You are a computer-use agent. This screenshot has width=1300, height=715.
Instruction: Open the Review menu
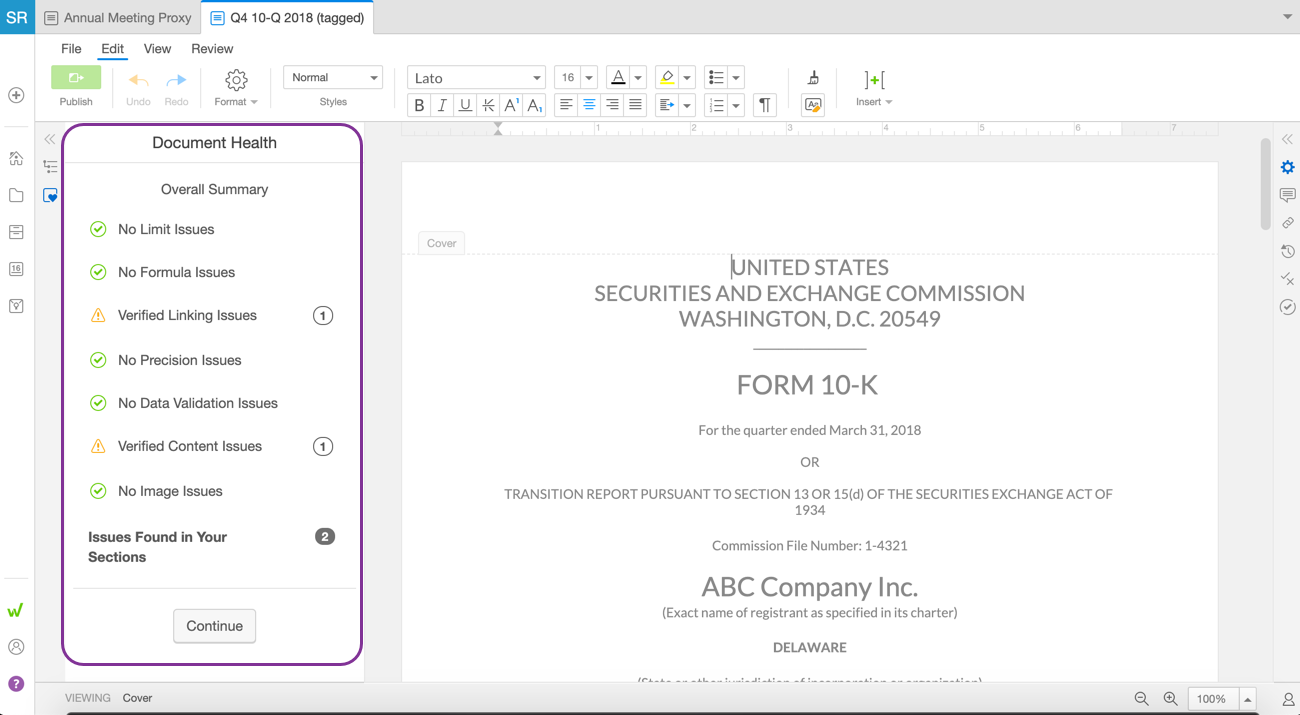coord(212,48)
